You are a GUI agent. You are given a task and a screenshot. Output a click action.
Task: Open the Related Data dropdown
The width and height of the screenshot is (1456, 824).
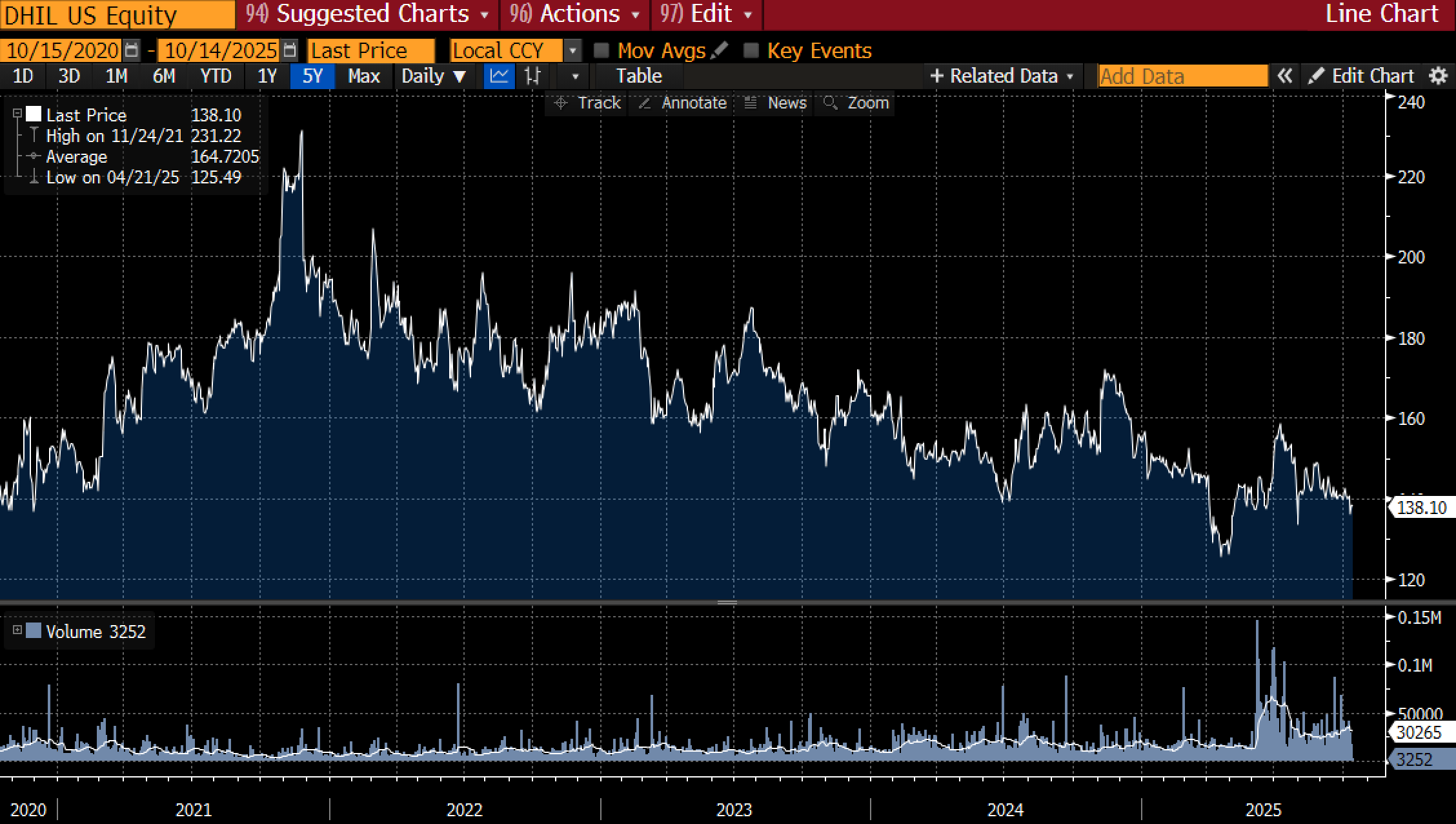(x=1002, y=76)
